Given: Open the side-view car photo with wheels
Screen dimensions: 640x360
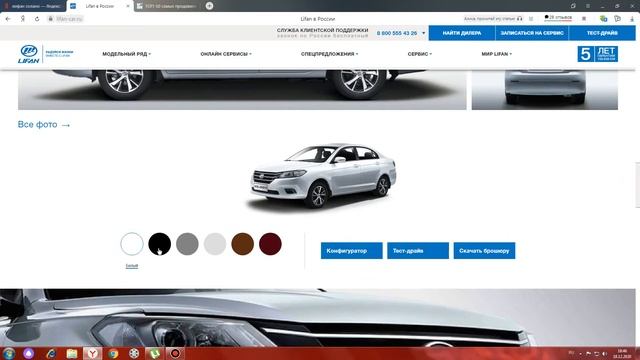Looking at the screenshot, I should (242, 90).
